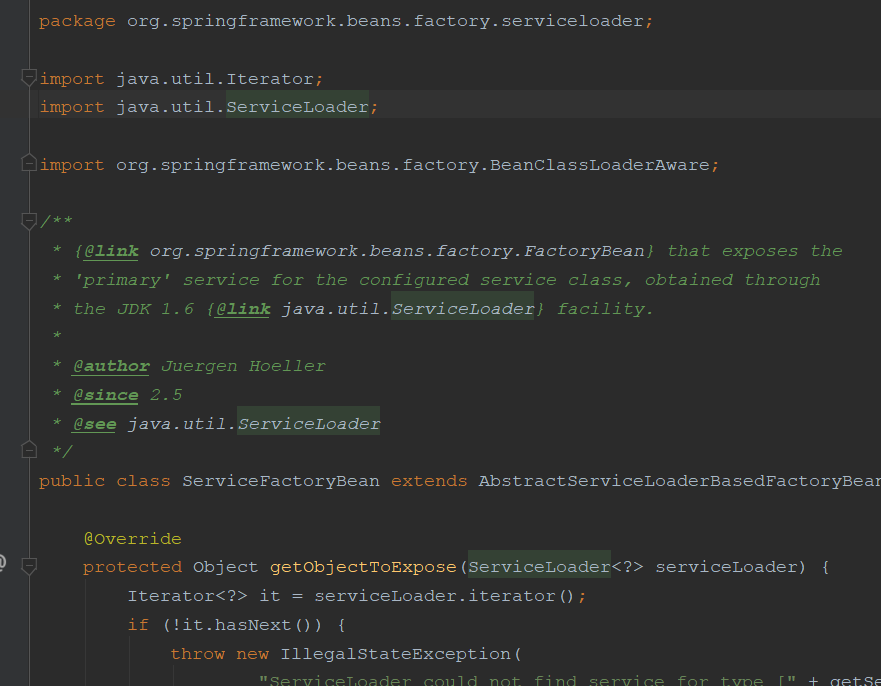Click Iterator in import java.util.Iterator
The height and width of the screenshot is (686, 881).
click(x=270, y=79)
